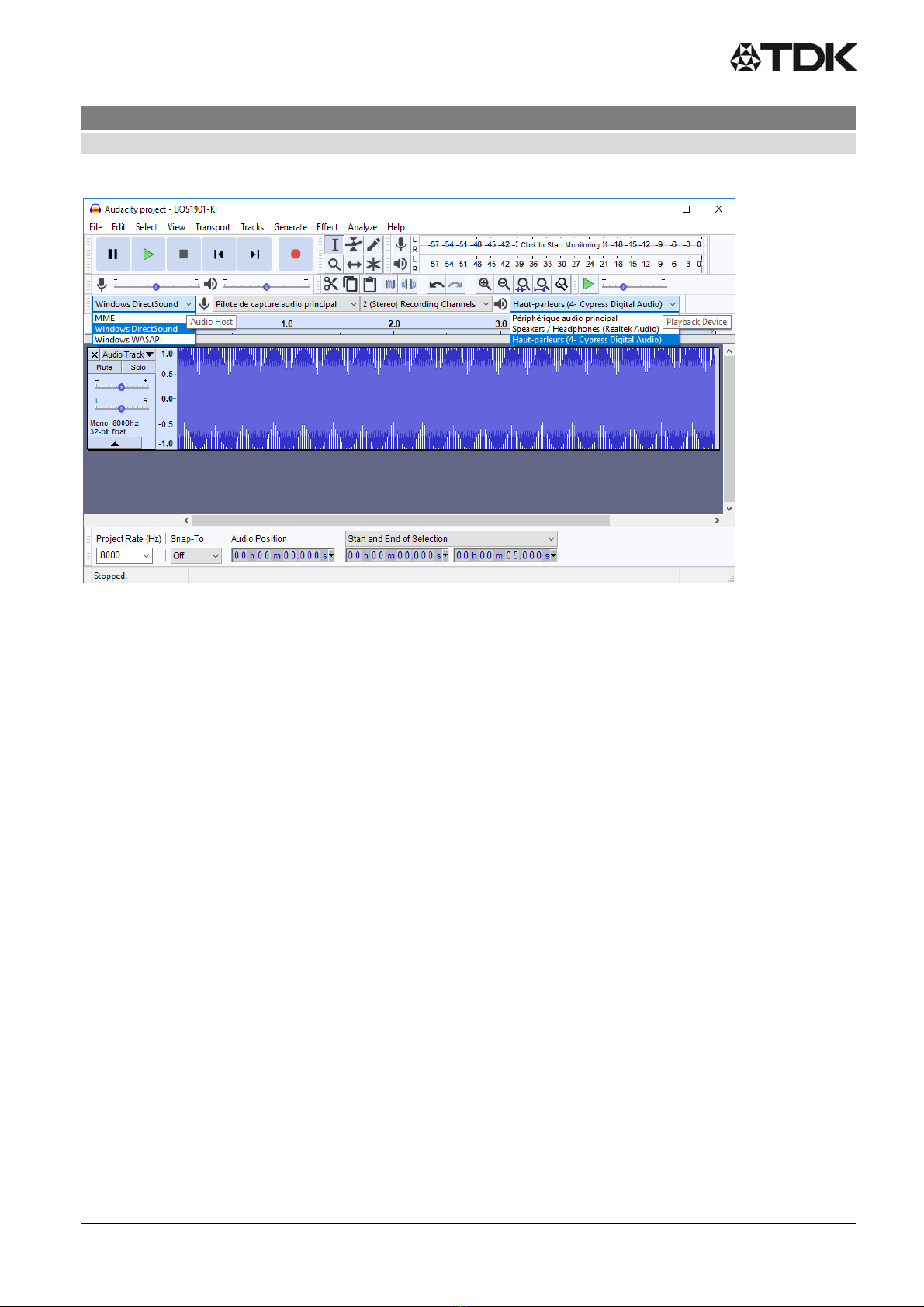Undo the last action
This screenshot has width=924, height=1307.
click(x=437, y=284)
